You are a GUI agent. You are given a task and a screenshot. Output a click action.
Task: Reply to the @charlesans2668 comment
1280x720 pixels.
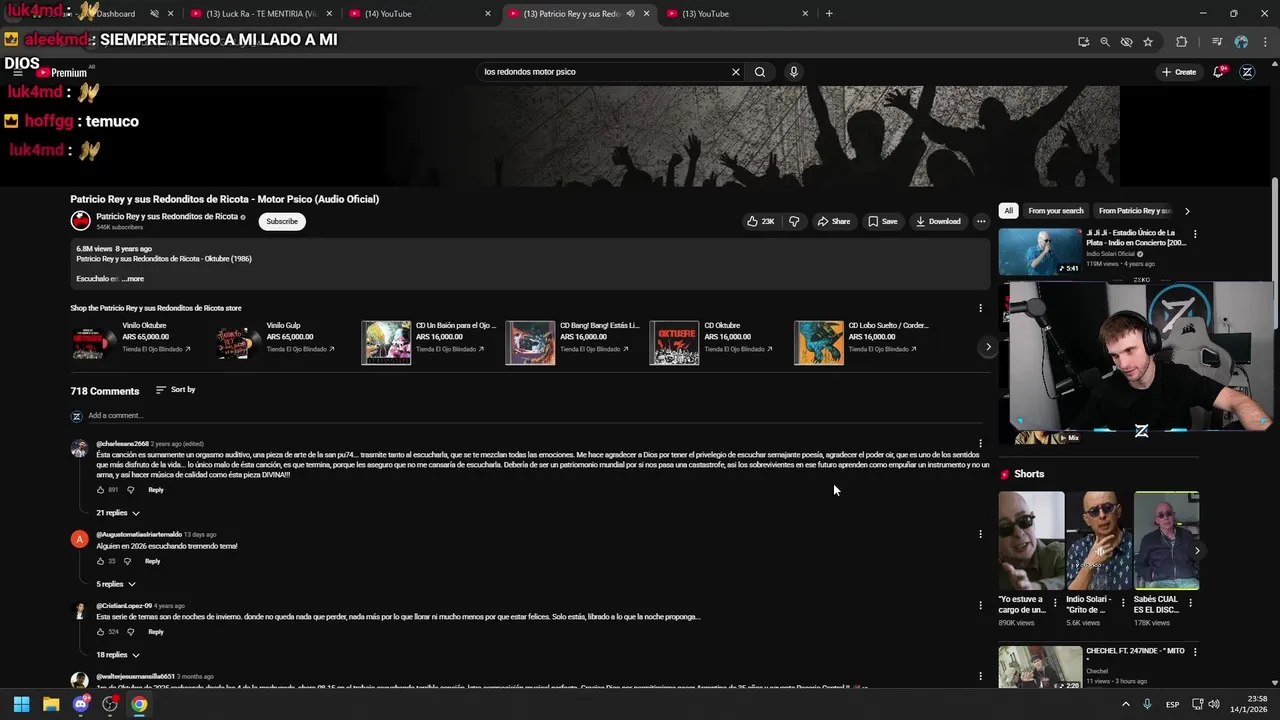point(156,490)
